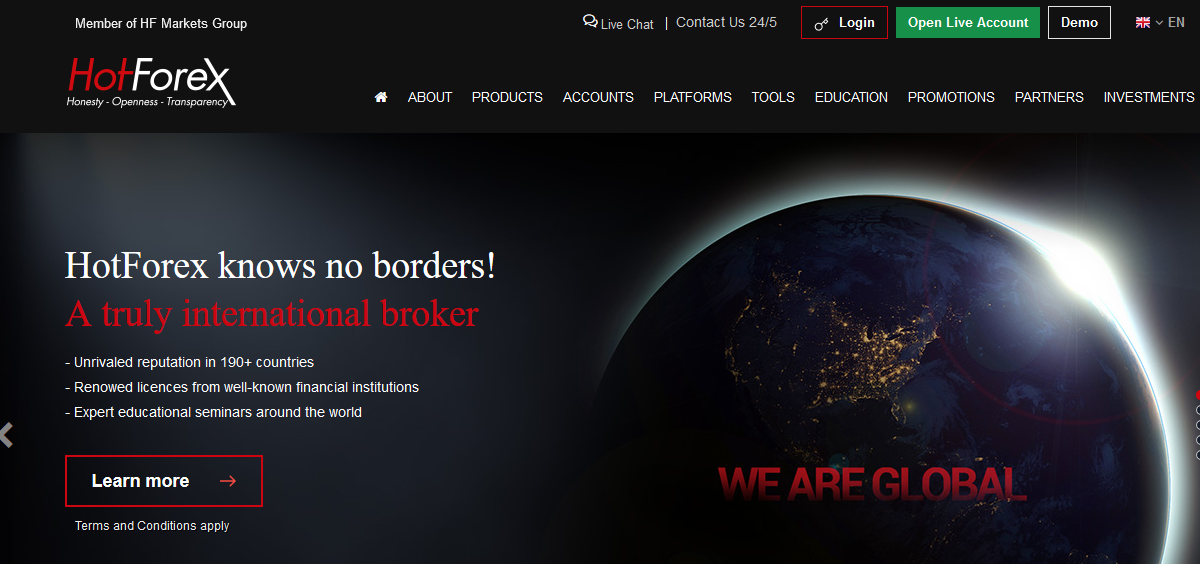Go to previous slide with left arrow

[7, 435]
